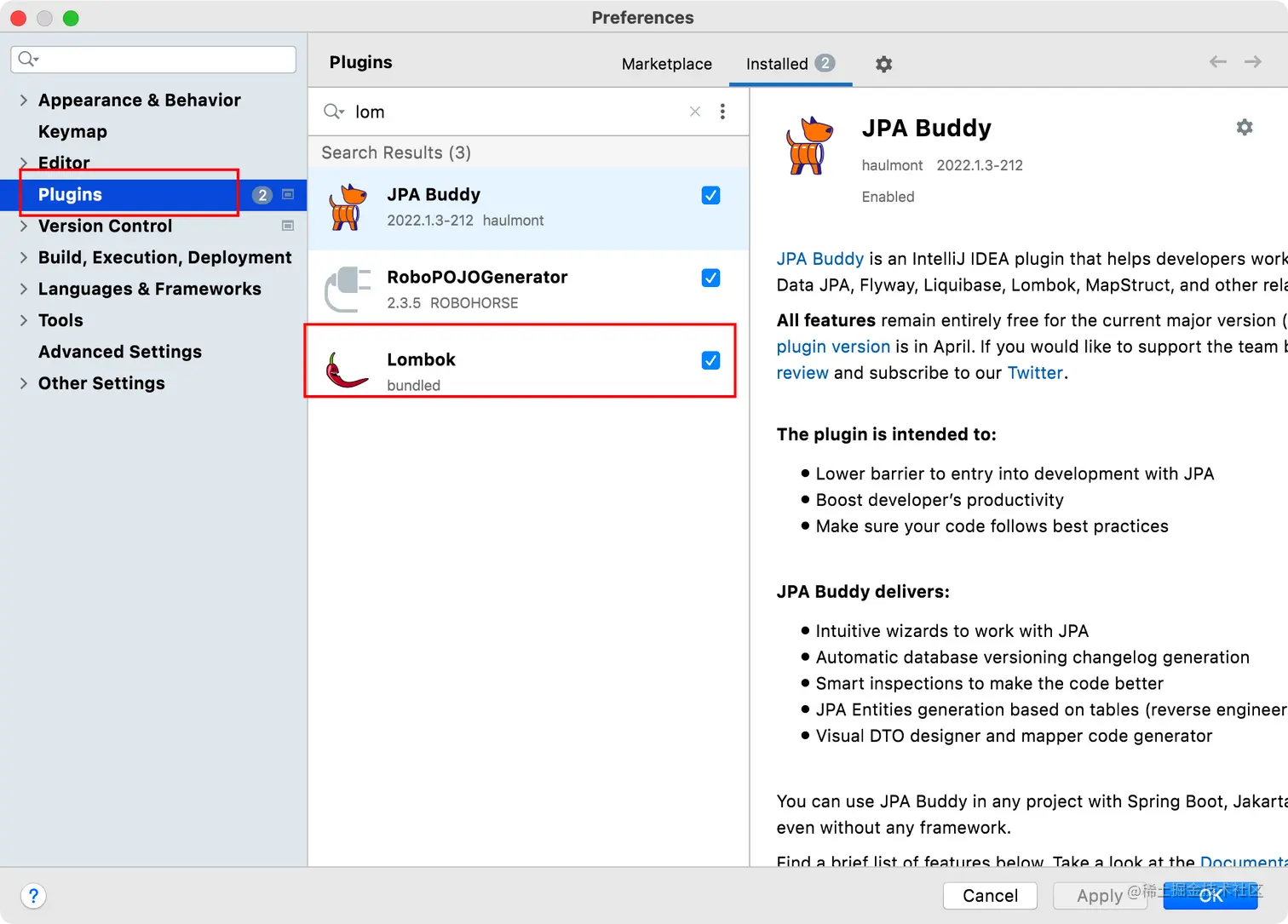The height and width of the screenshot is (924, 1288).
Task: Click the version 2022.1.3-212 in detail header
Action: point(980,165)
